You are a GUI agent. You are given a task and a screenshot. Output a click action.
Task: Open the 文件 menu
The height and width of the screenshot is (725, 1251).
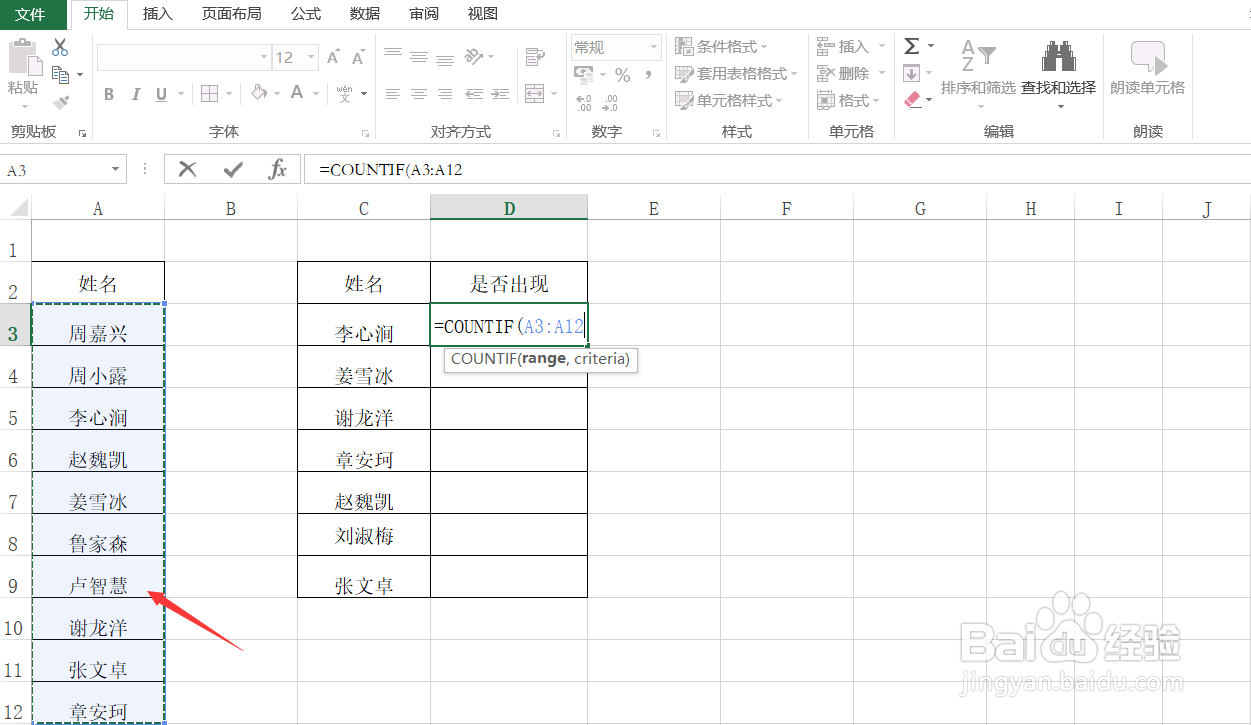[x=32, y=13]
